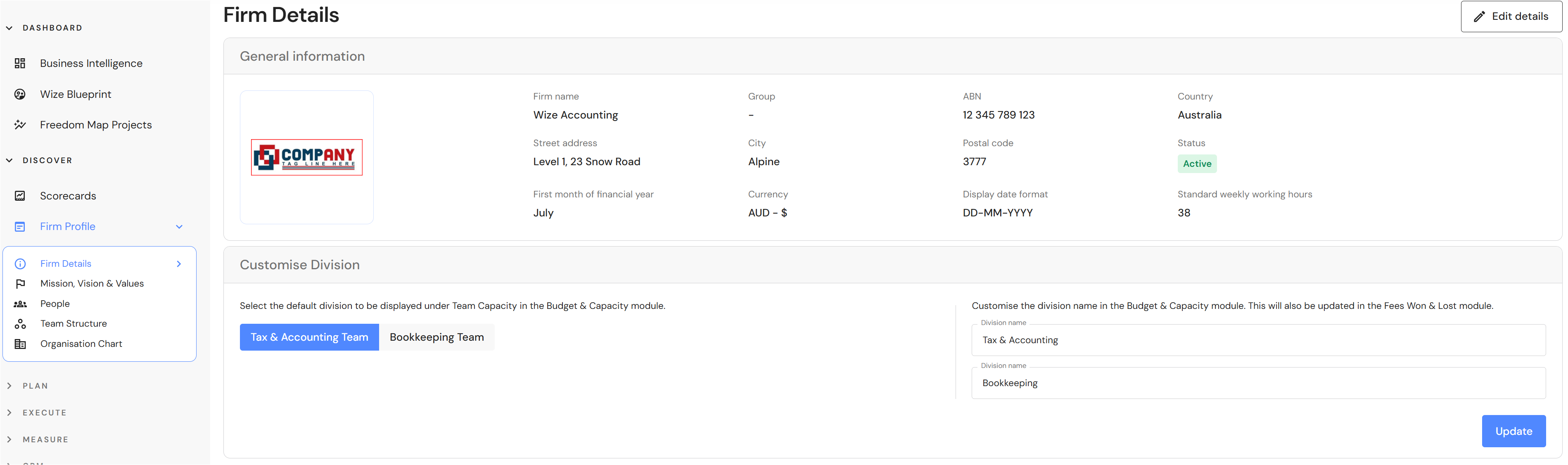Click the Scorecards chart icon
Image resolution: width=1568 pixels, height=465 pixels.
pos(20,196)
